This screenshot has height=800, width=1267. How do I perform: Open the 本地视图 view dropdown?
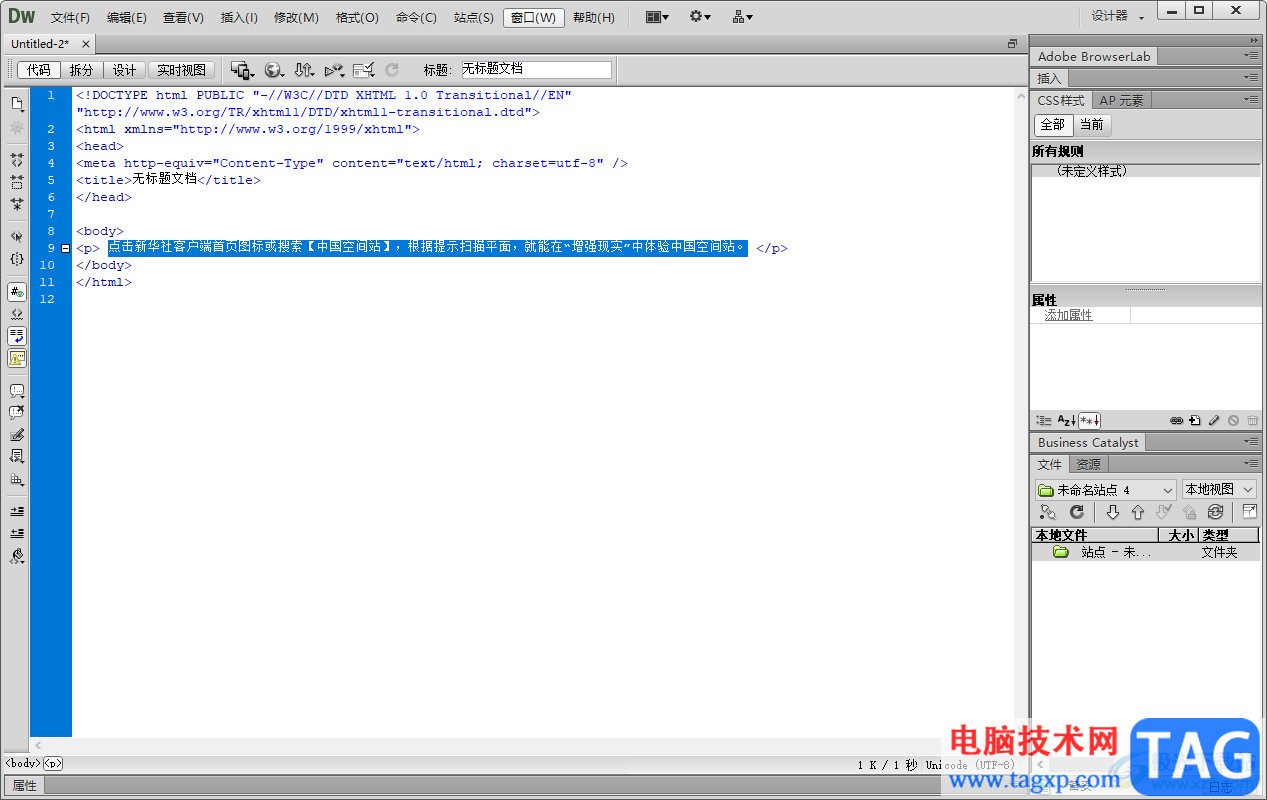click(1219, 490)
